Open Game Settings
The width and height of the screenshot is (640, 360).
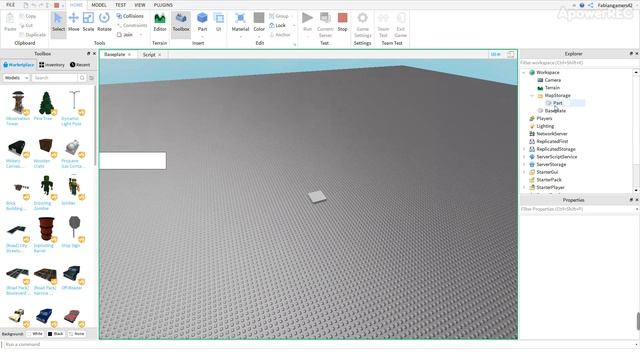[362, 24]
